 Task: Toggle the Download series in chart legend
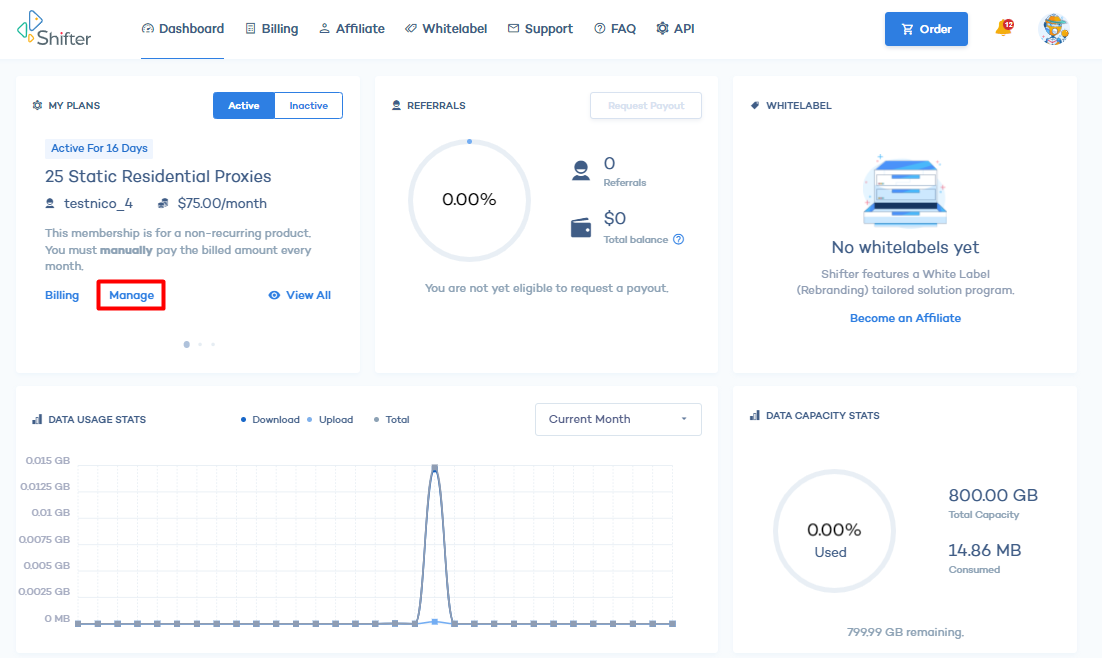270,420
